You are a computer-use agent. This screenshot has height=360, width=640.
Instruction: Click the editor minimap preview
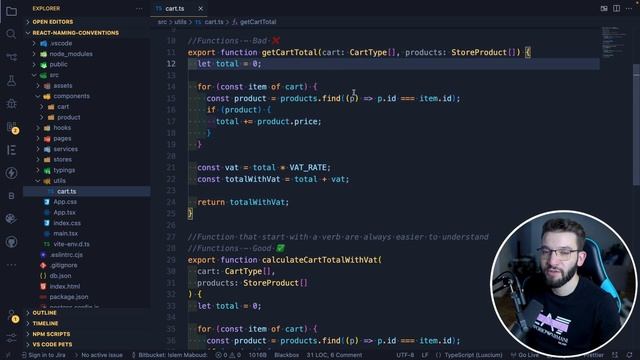click(x=614, y=43)
